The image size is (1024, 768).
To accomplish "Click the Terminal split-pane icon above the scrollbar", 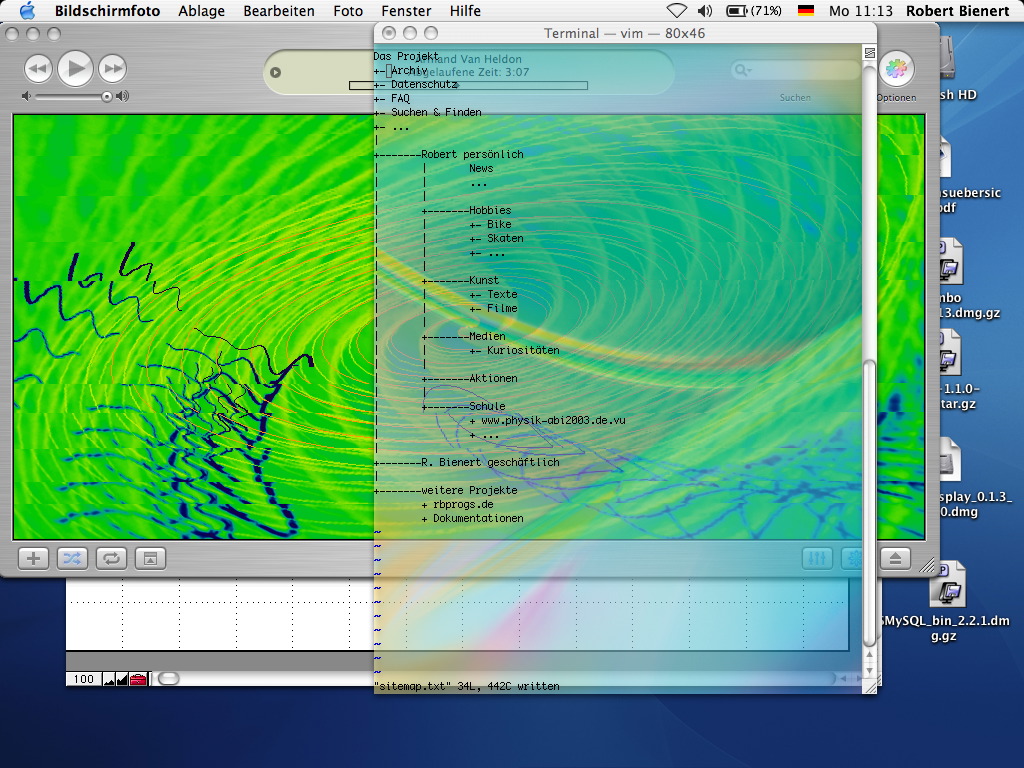I will point(869,53).
